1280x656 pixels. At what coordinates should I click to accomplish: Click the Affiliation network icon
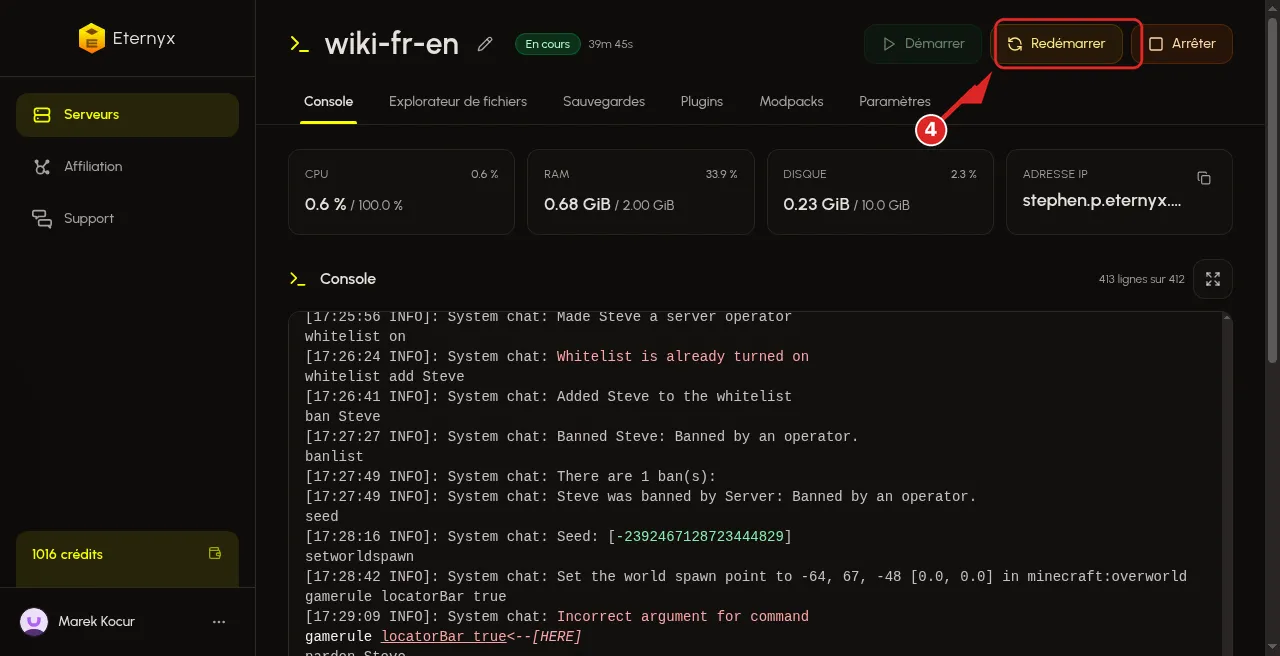42,167
